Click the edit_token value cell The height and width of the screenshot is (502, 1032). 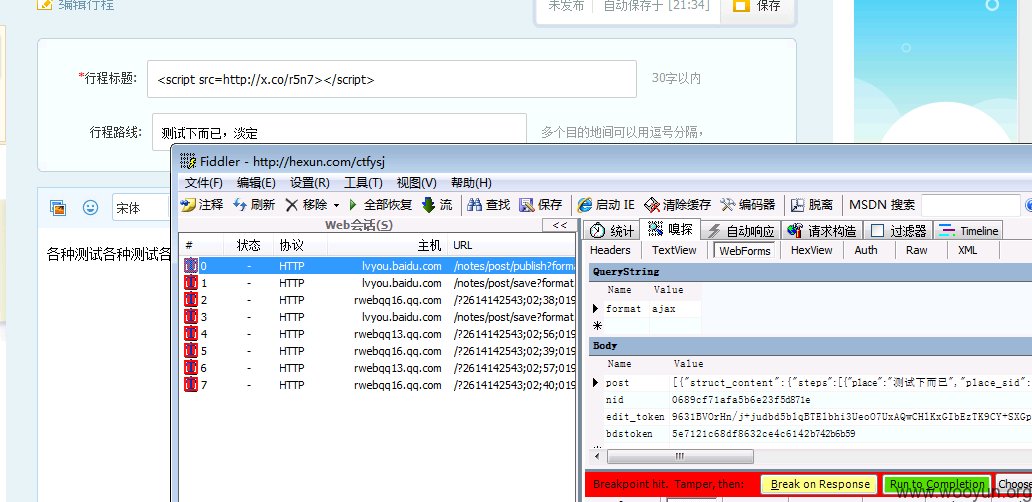click(x=850, y=416)
